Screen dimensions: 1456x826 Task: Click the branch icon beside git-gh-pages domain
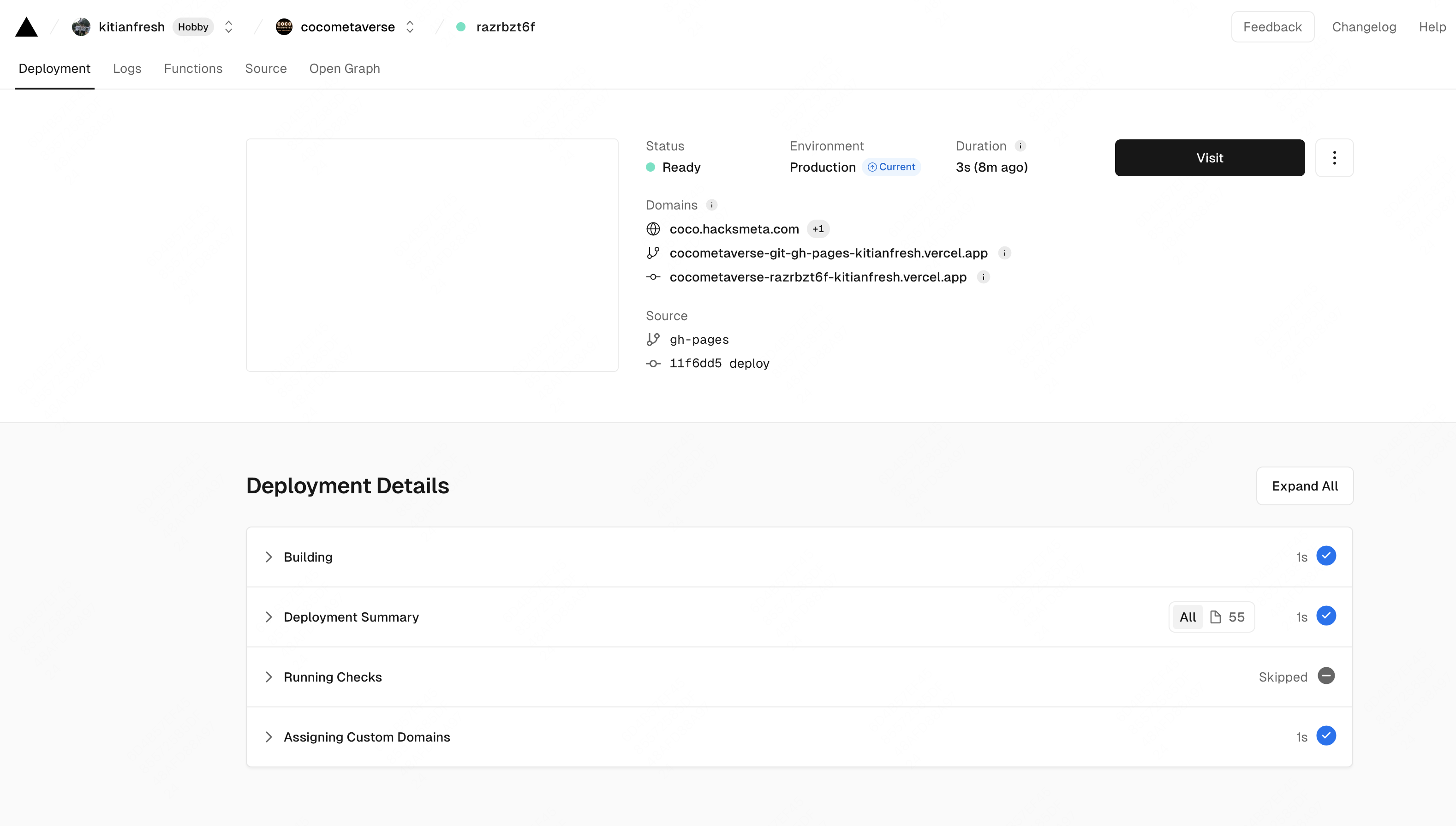[x=653, y=253]
